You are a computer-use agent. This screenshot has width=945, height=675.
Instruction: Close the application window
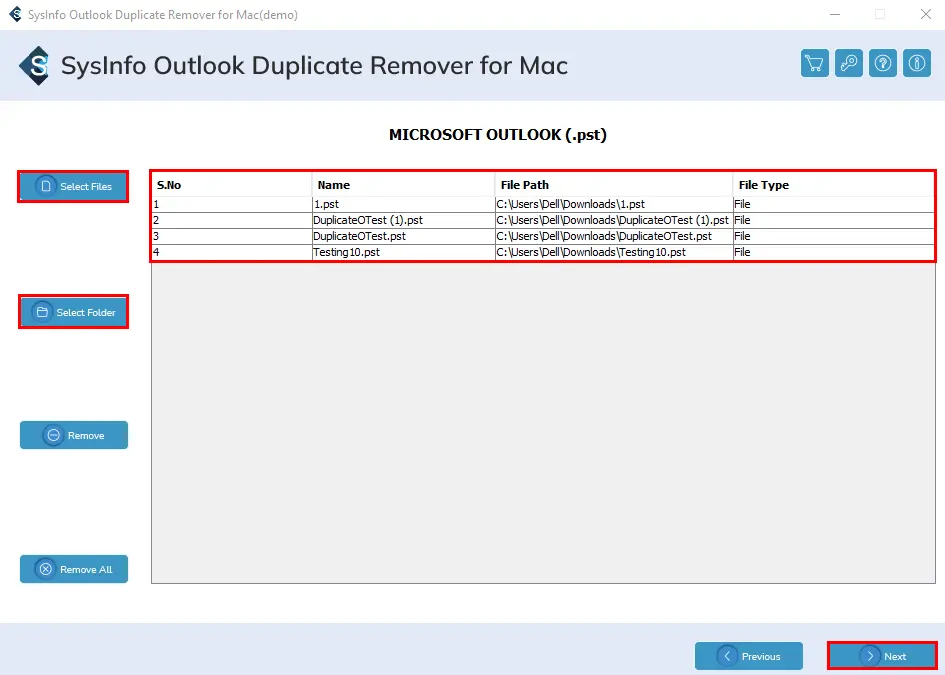point(926,14)
